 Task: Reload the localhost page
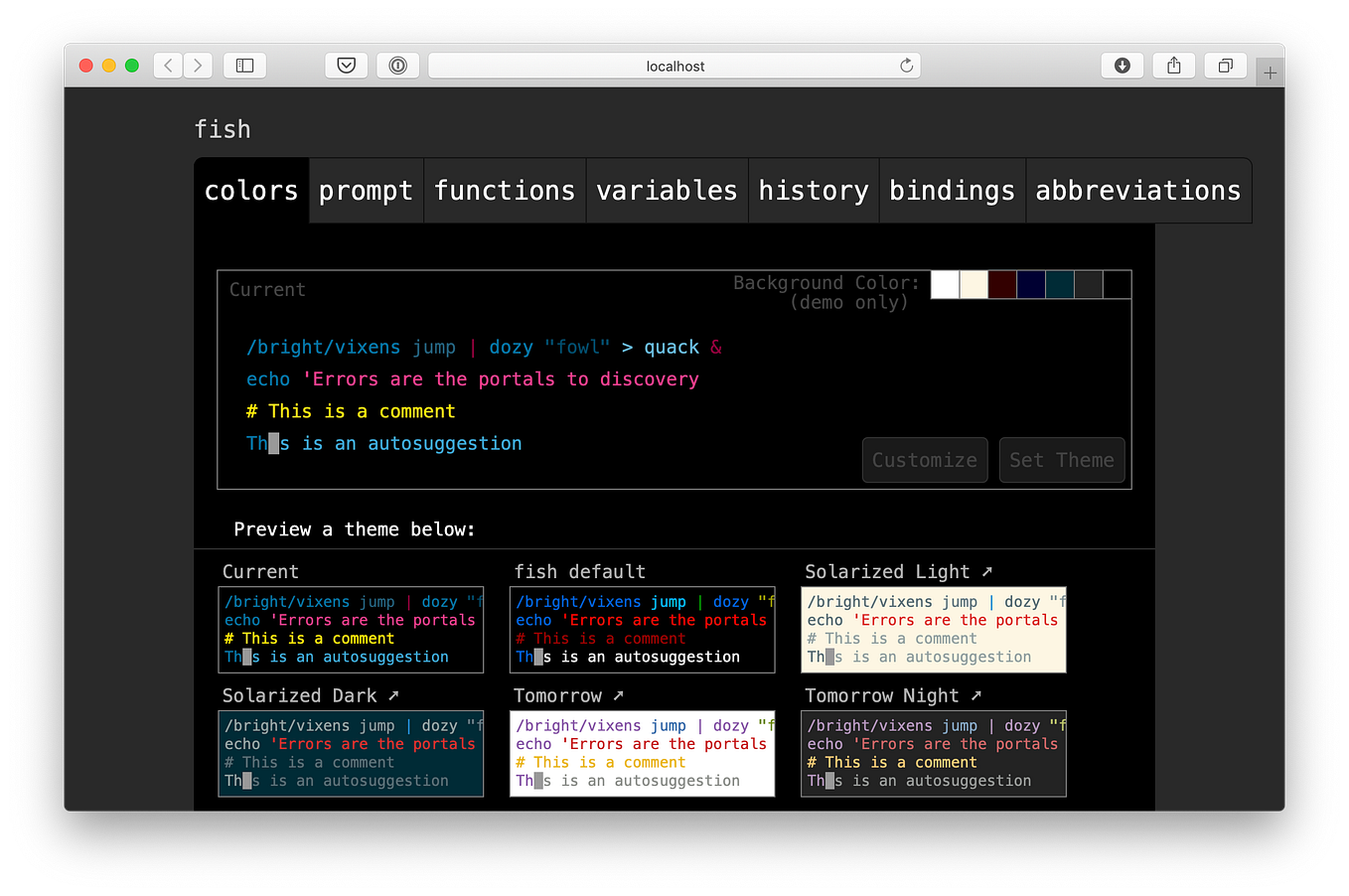[906, 66]
